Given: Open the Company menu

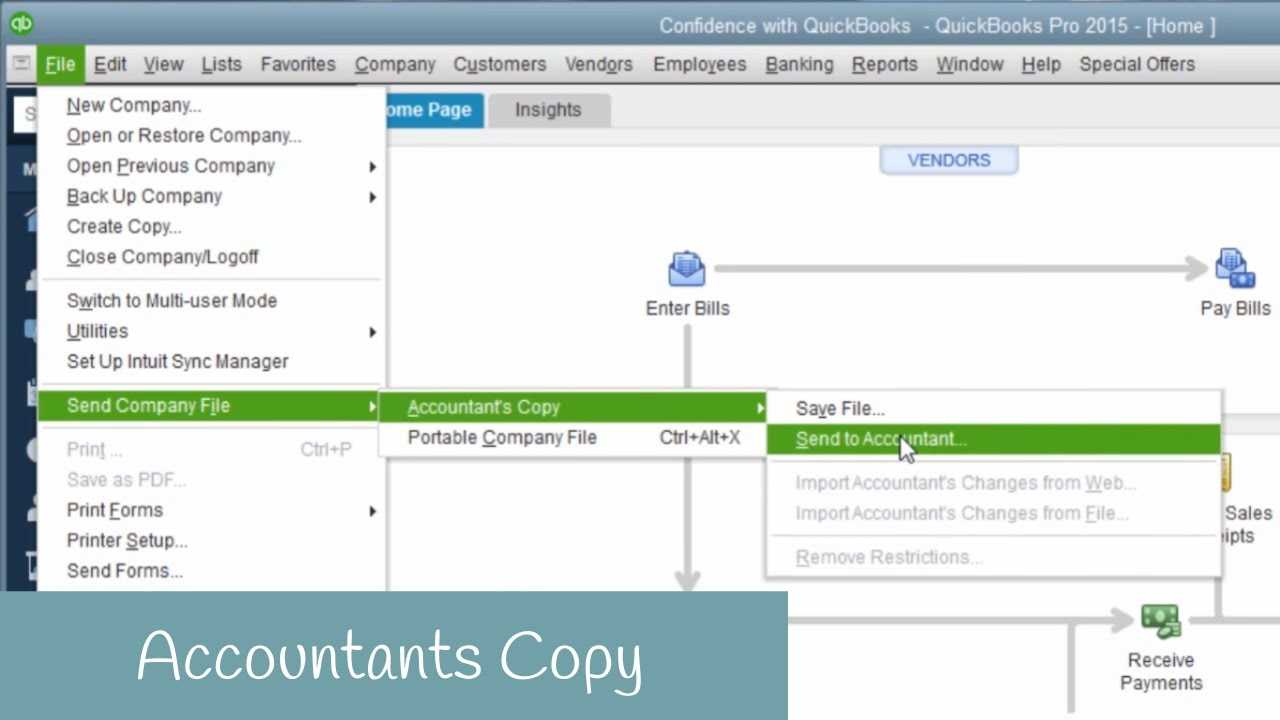Looking at the screenshot, I should pyautogui.click(x=395, y=64).
